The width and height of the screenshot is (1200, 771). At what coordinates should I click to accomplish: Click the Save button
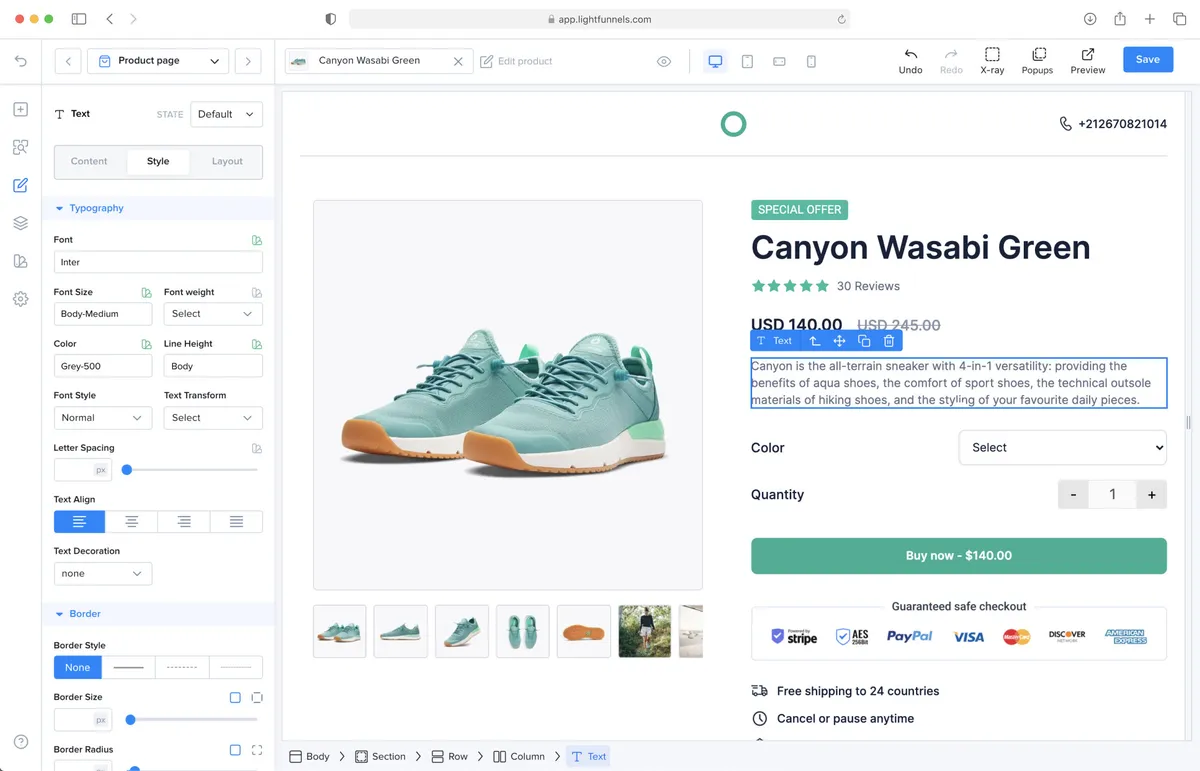(x=1147, y=60)
